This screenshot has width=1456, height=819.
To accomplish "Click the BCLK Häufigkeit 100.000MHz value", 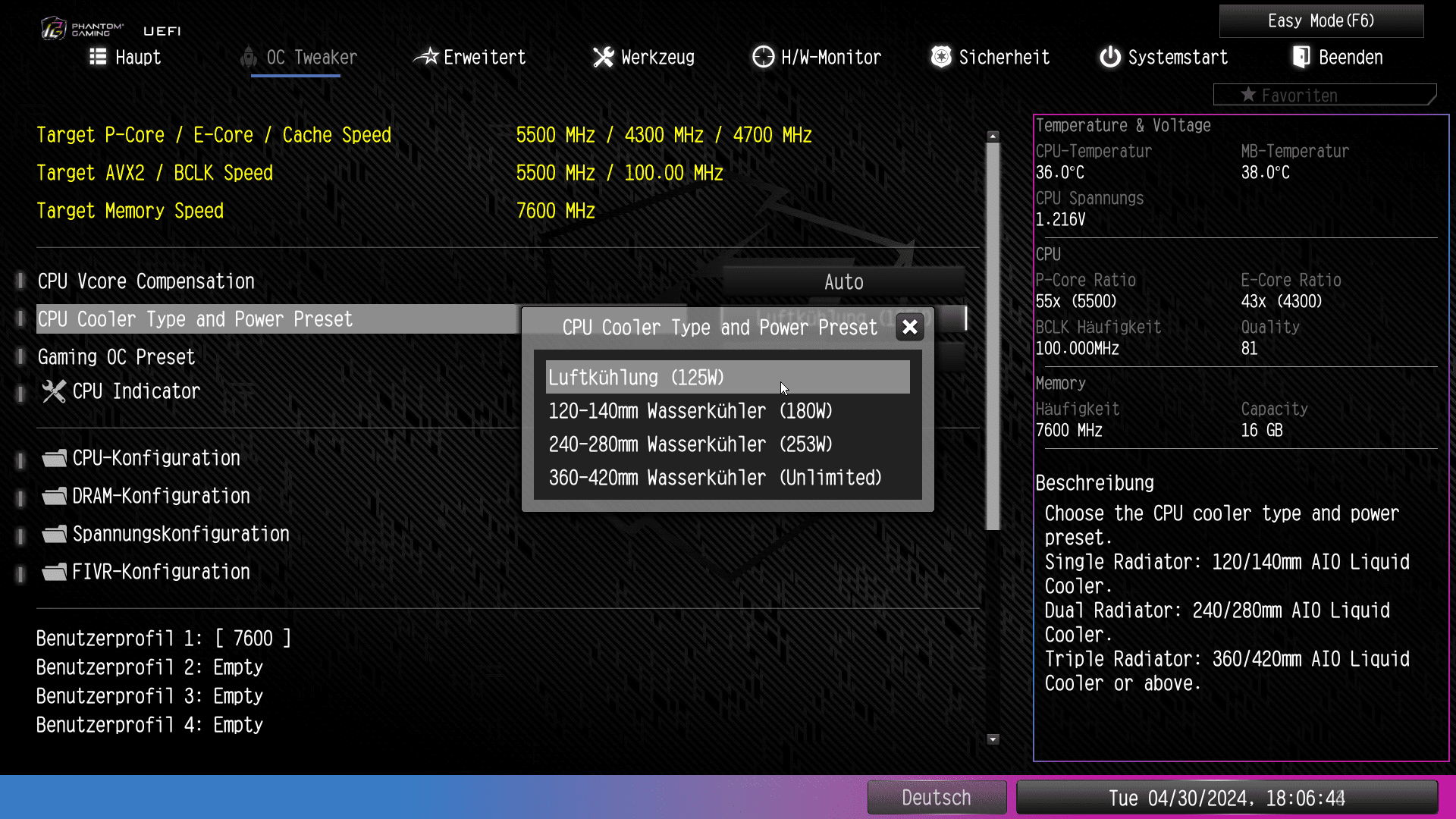I will pyautogui.click(x=1078, y=348).
